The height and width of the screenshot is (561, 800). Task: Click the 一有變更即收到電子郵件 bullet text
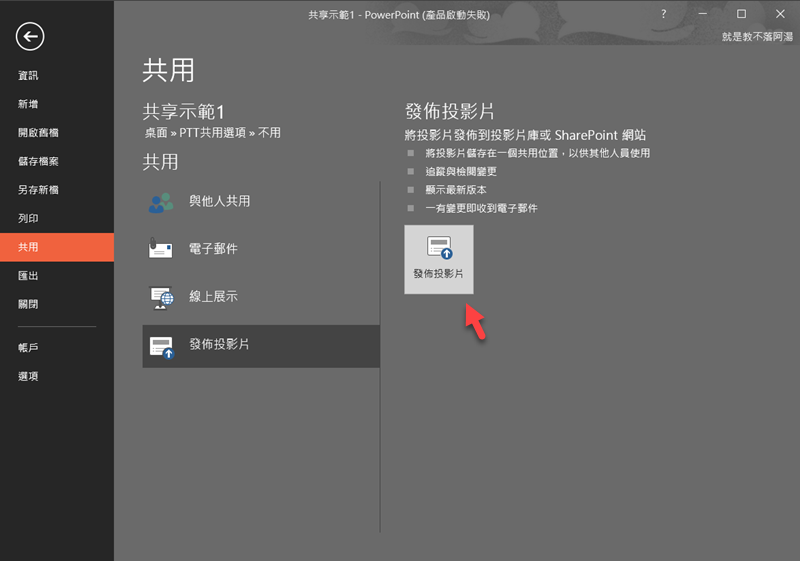(481, 208)
